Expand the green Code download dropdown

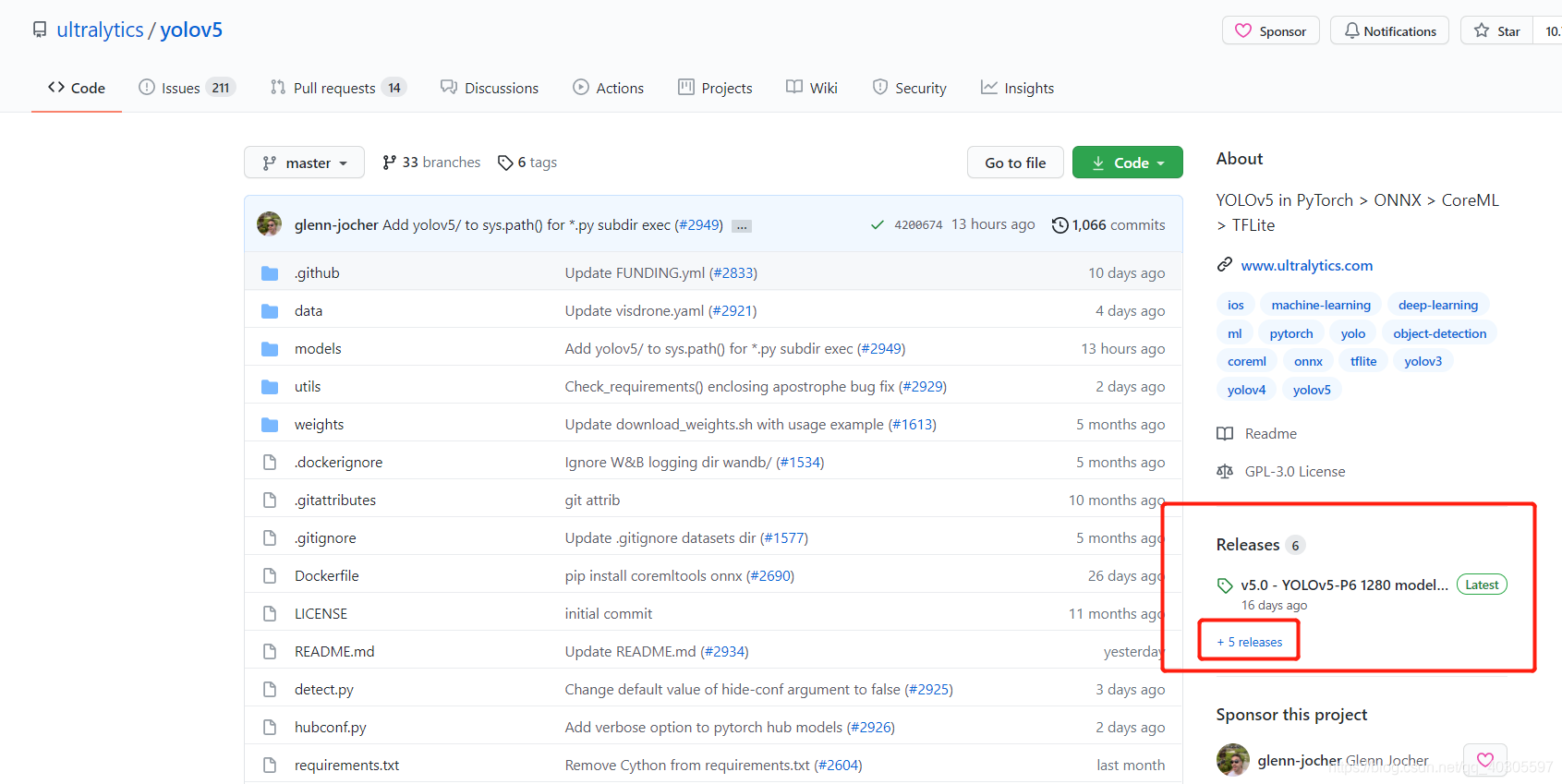1127,163
